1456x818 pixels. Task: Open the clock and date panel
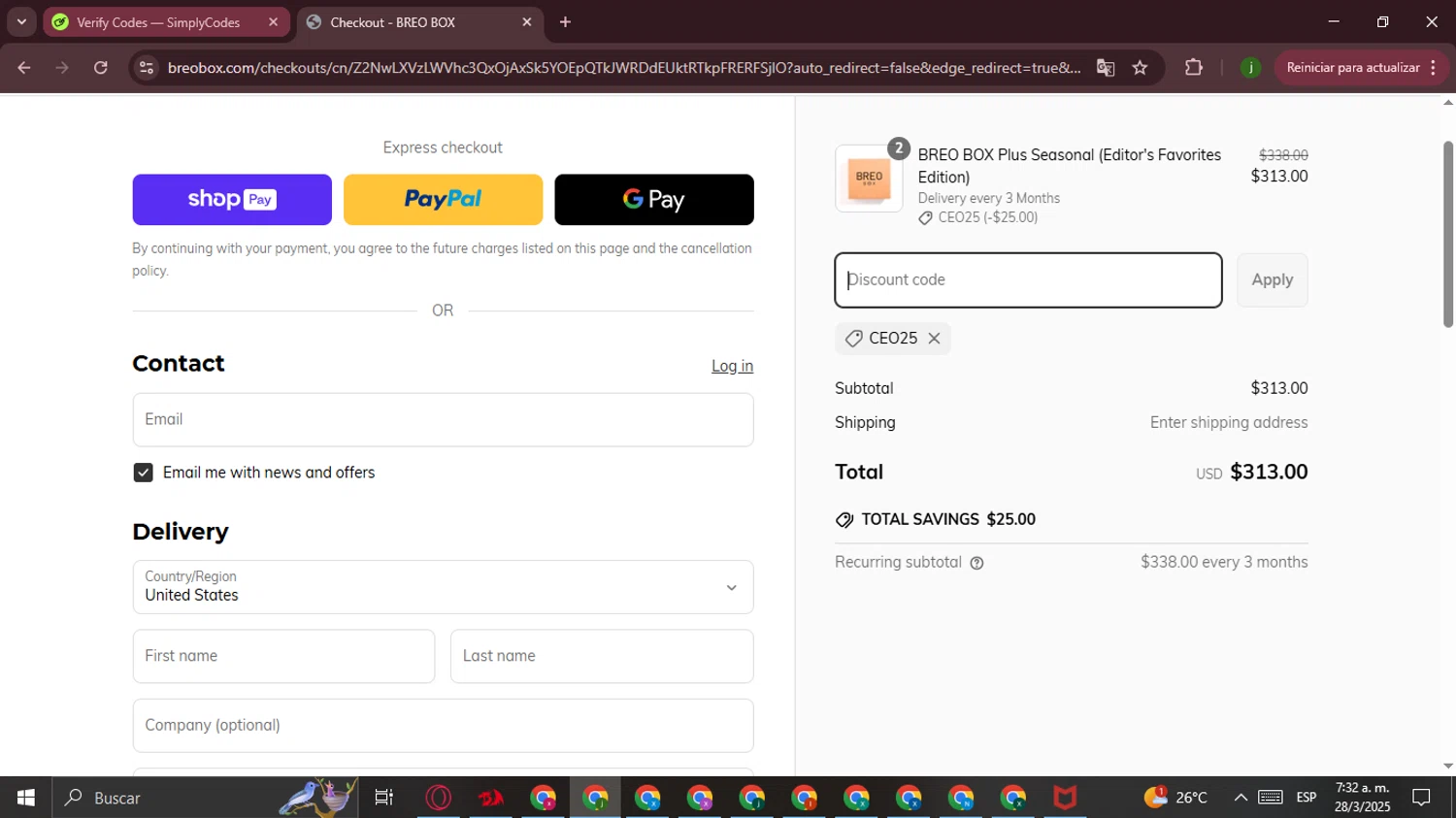tap(1362, 798)
